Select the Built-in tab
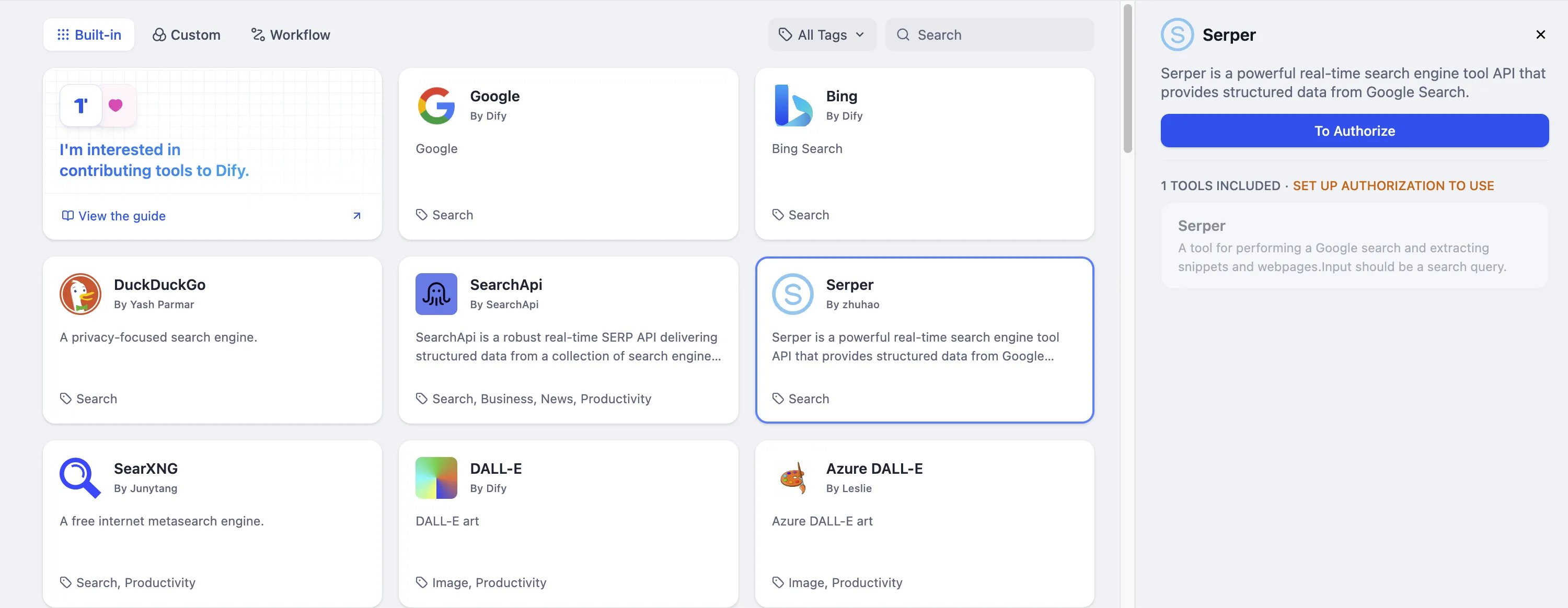The height and width of the screenshot is (608, 1568). click(x=89, y=34)
